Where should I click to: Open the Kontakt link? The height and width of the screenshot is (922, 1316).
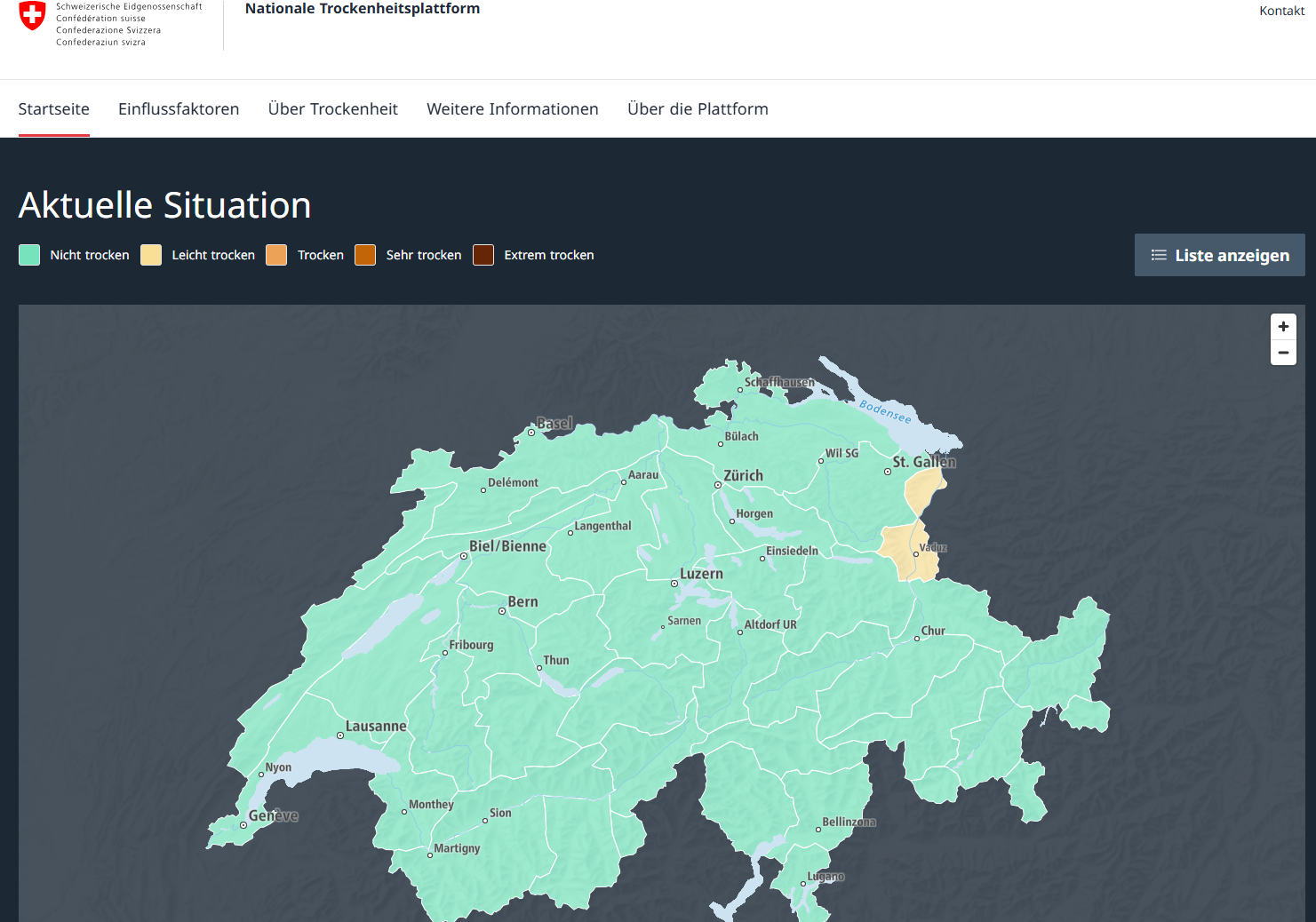[x=1281, y=11]
